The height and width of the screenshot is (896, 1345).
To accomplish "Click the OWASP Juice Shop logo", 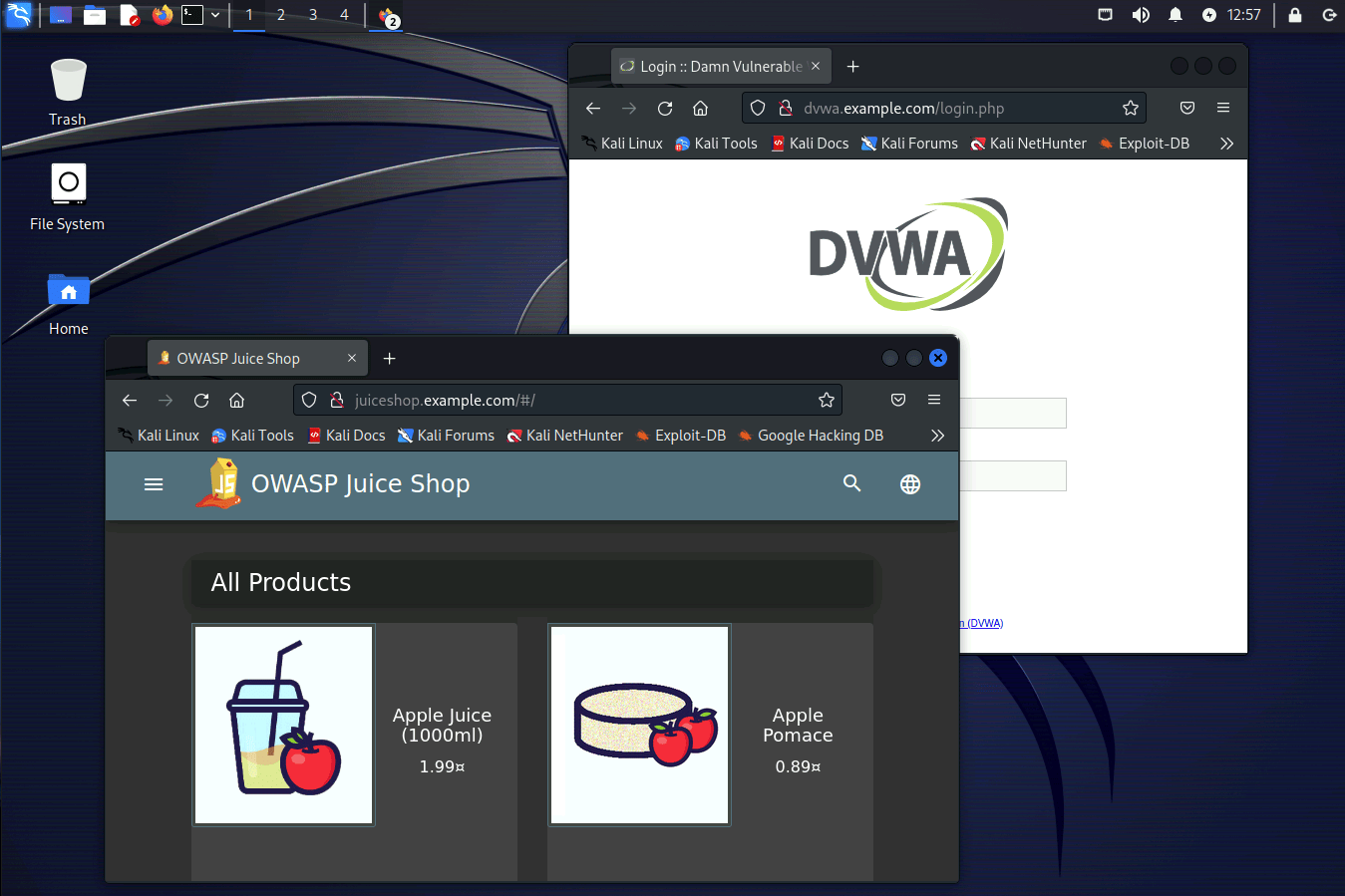I will click(x=219, y=483).
